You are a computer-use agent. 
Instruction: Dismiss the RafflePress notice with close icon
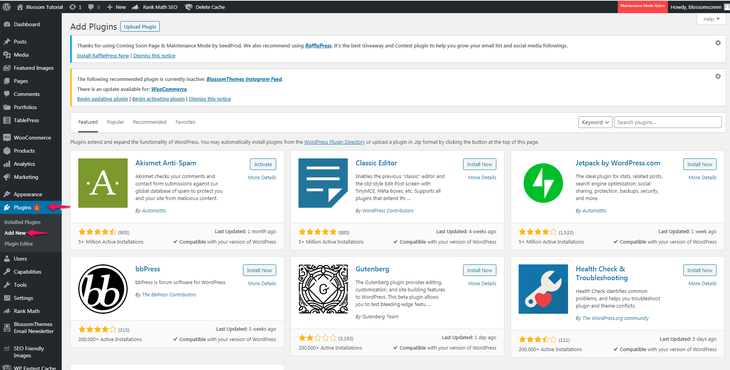click(x=718, y=43)
